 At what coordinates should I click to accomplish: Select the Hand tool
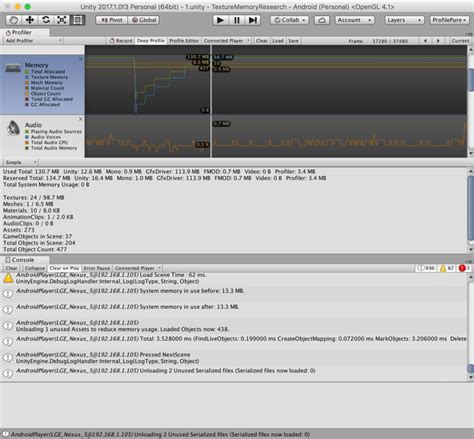[x=14, y=20]
